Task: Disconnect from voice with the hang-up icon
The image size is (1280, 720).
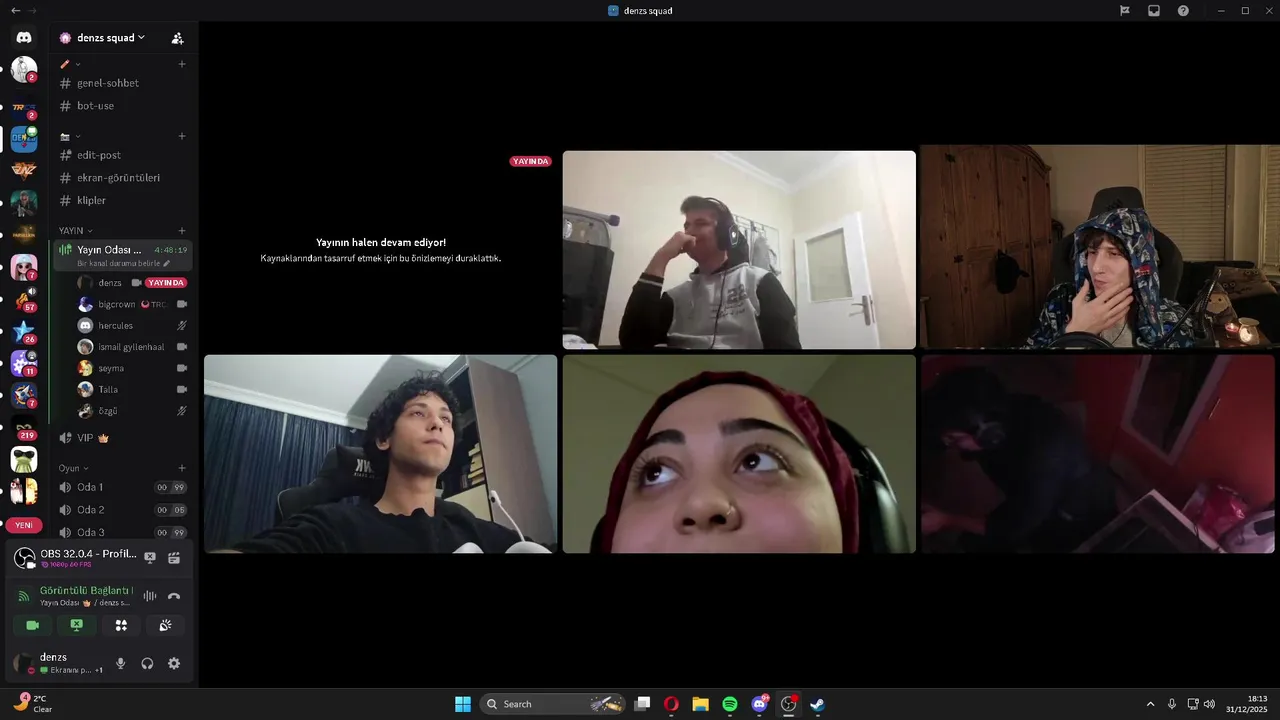Action: point(174,596)
